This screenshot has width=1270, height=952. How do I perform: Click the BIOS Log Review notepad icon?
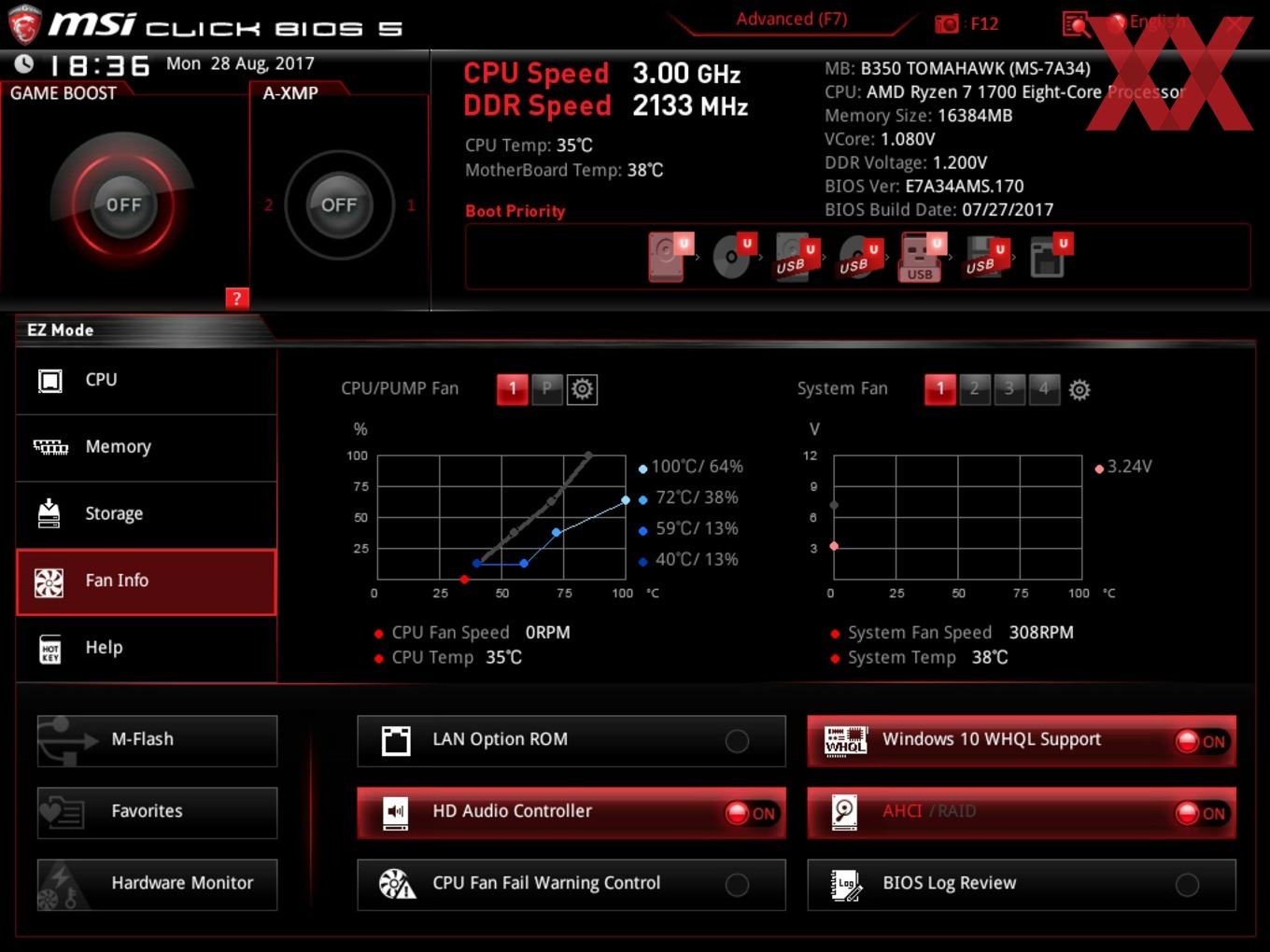tap(845, 885)
